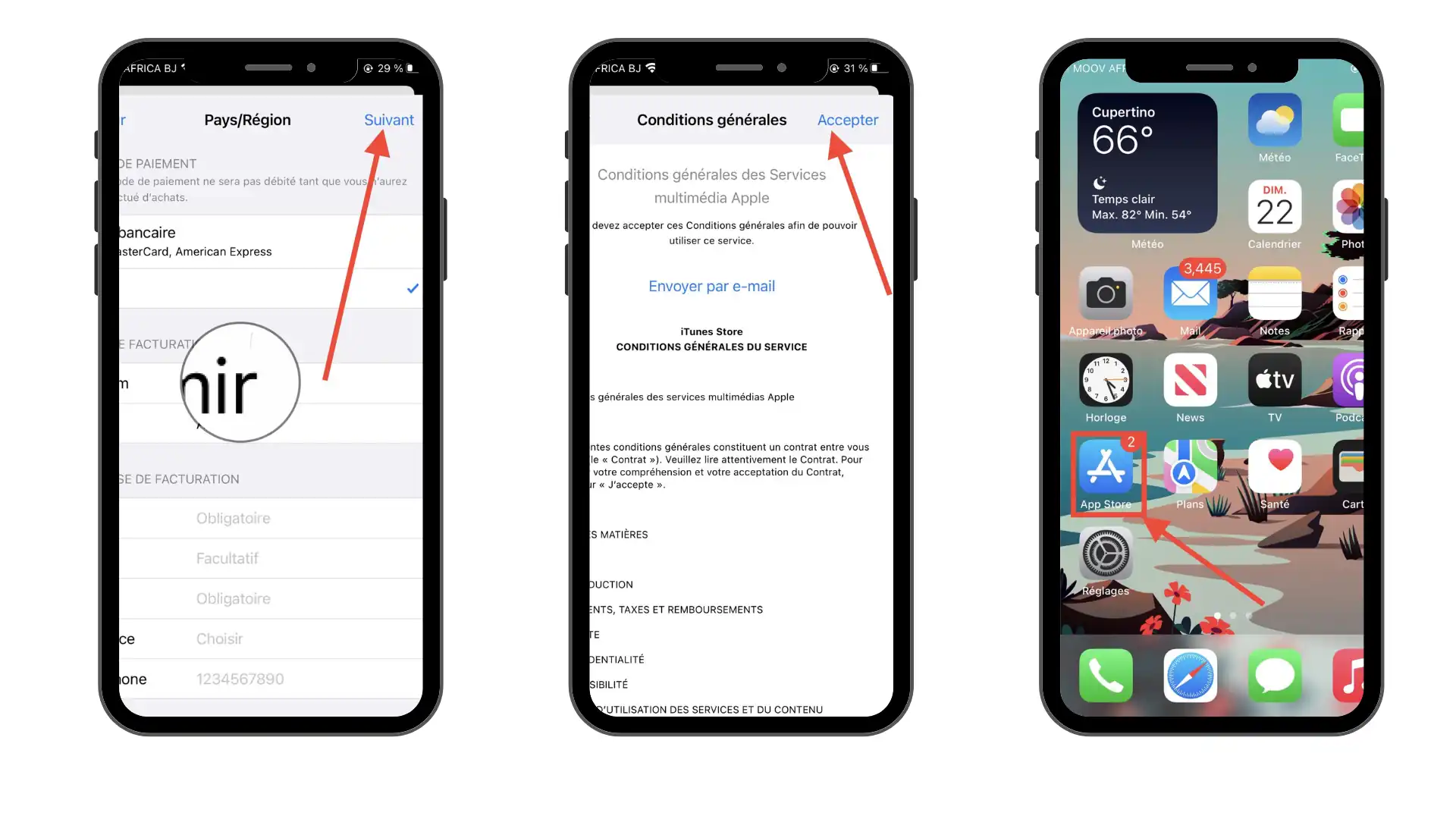Click Accepter to accept general conditions
The height and width of the screenshot is (819, 1456).
click(x=847, y=119)
